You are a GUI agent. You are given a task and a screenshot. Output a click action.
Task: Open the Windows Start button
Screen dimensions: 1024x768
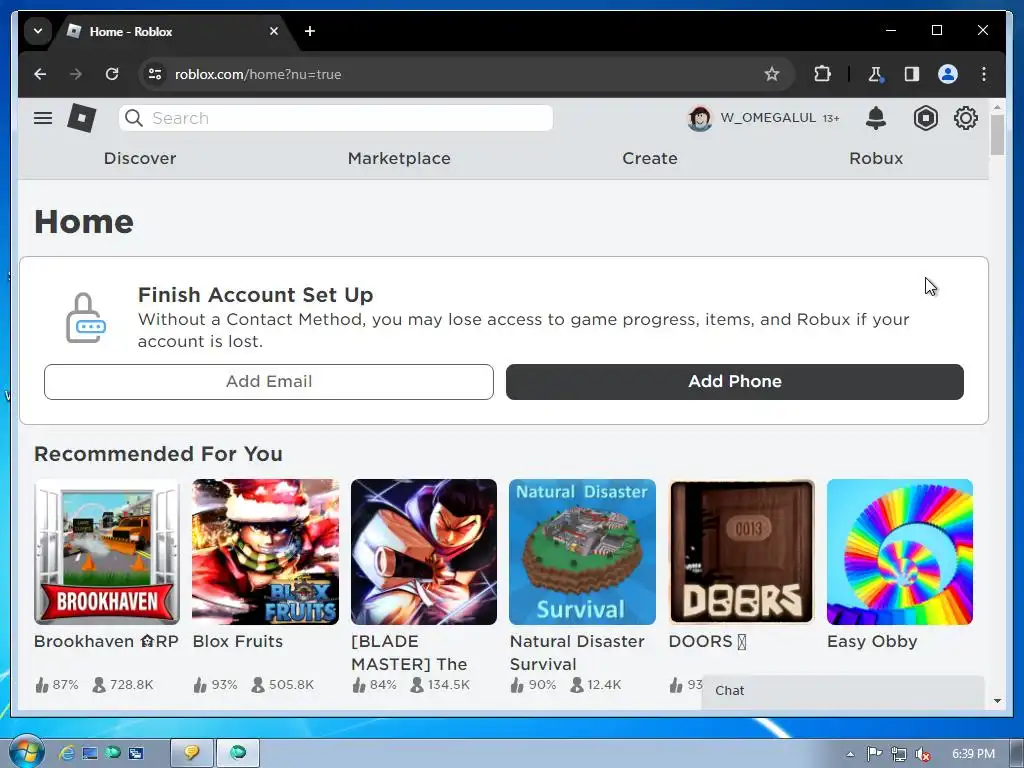(26, 752)
